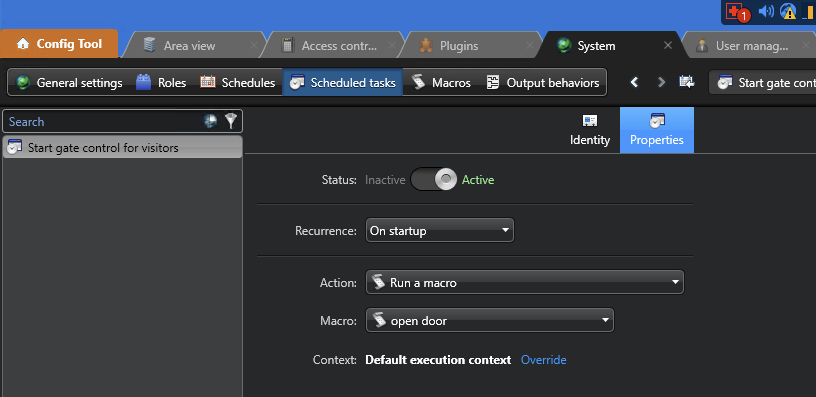This screenshot has width=816, height=397.
Task: Open Output behaviors view
Action: coord(542,83)
